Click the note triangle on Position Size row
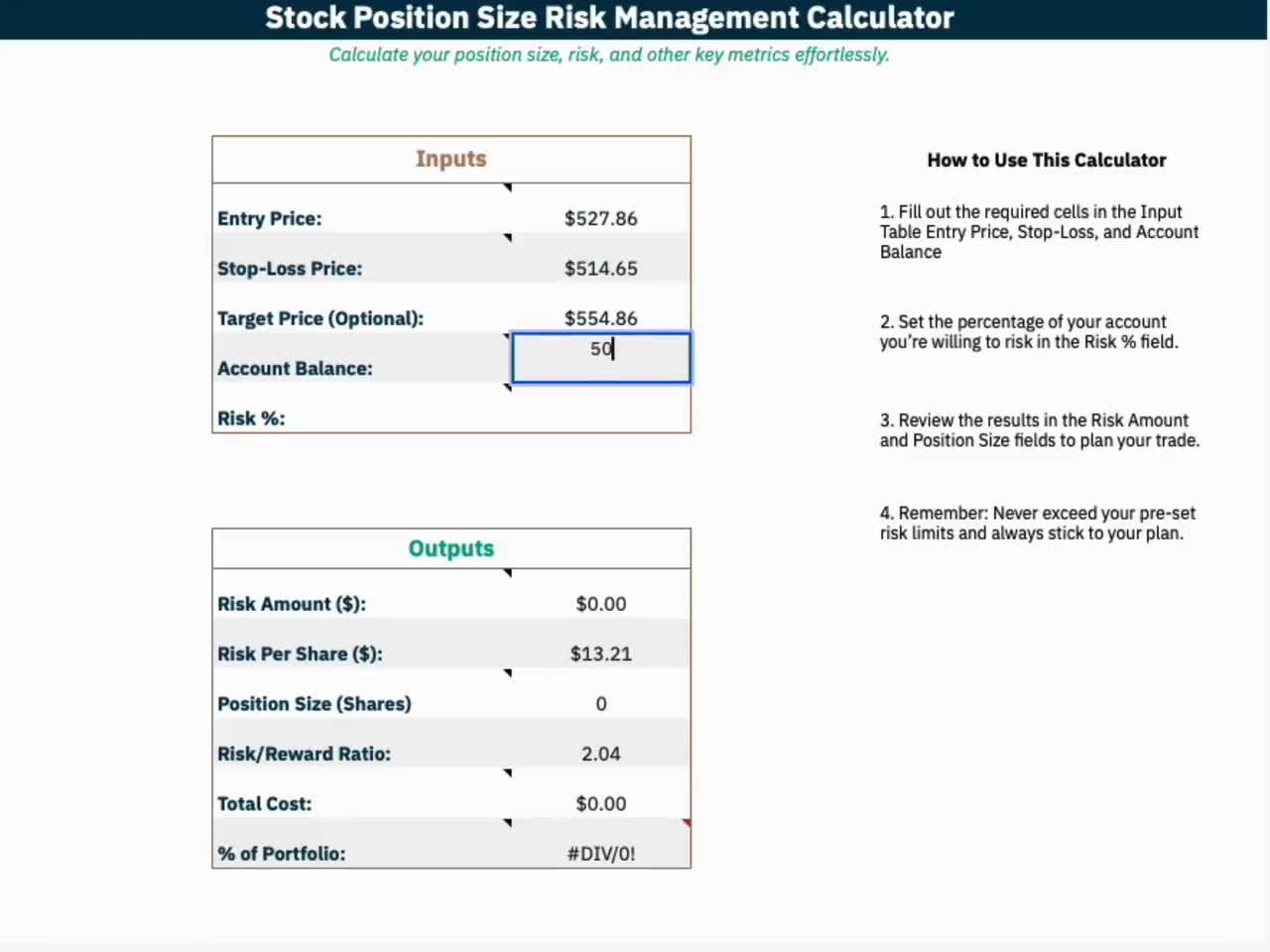1270x952 pixels. pos(508,673)
